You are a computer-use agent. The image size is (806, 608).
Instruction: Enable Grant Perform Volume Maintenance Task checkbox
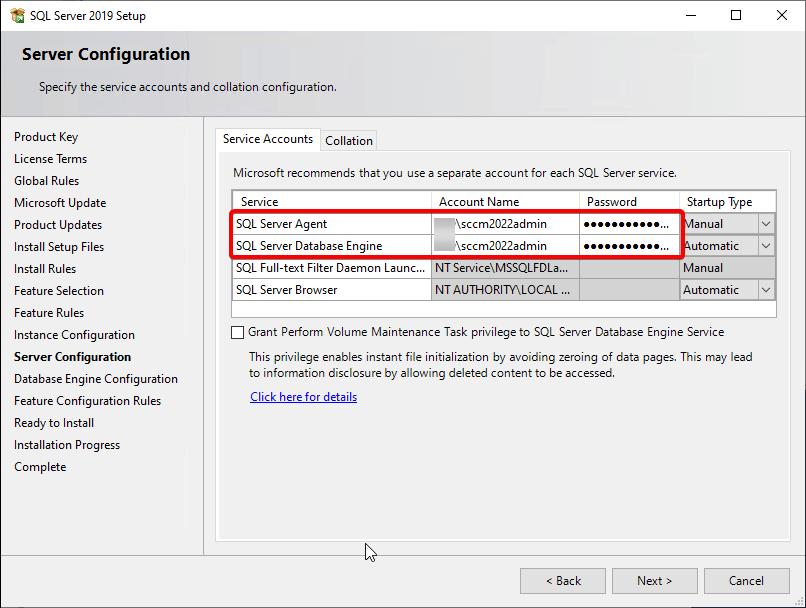click(237, 333)
